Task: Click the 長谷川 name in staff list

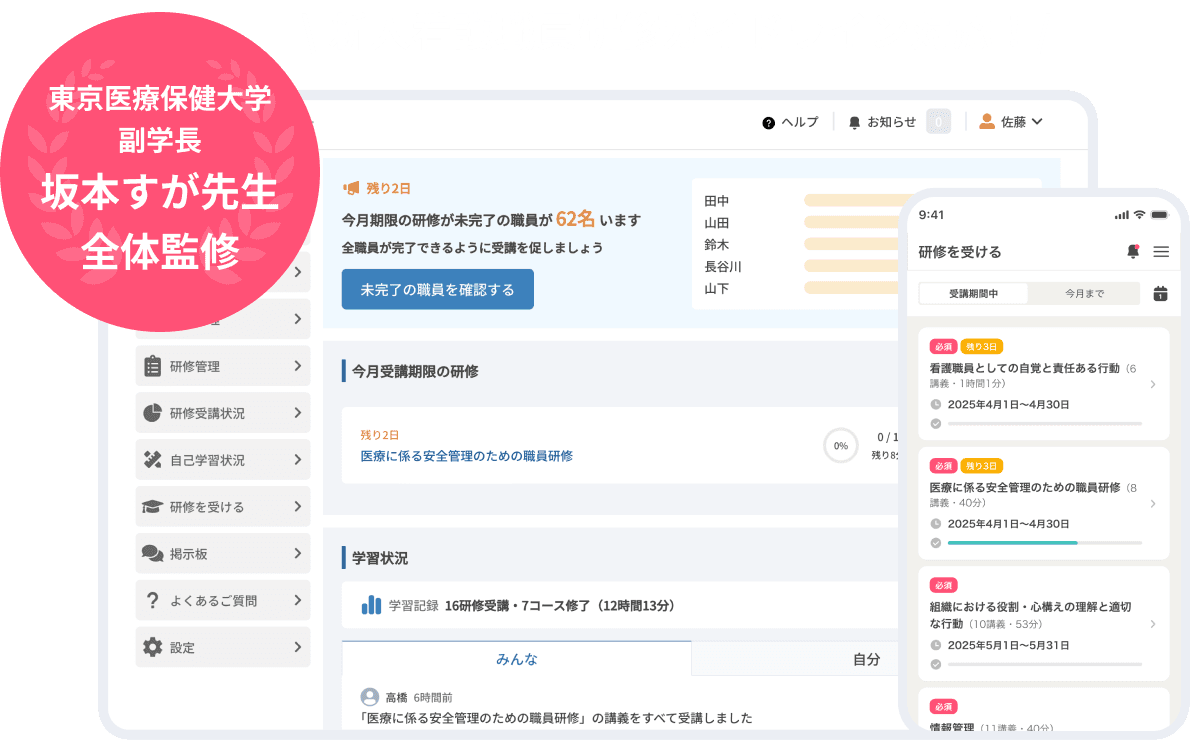Action: pos(722,267)
